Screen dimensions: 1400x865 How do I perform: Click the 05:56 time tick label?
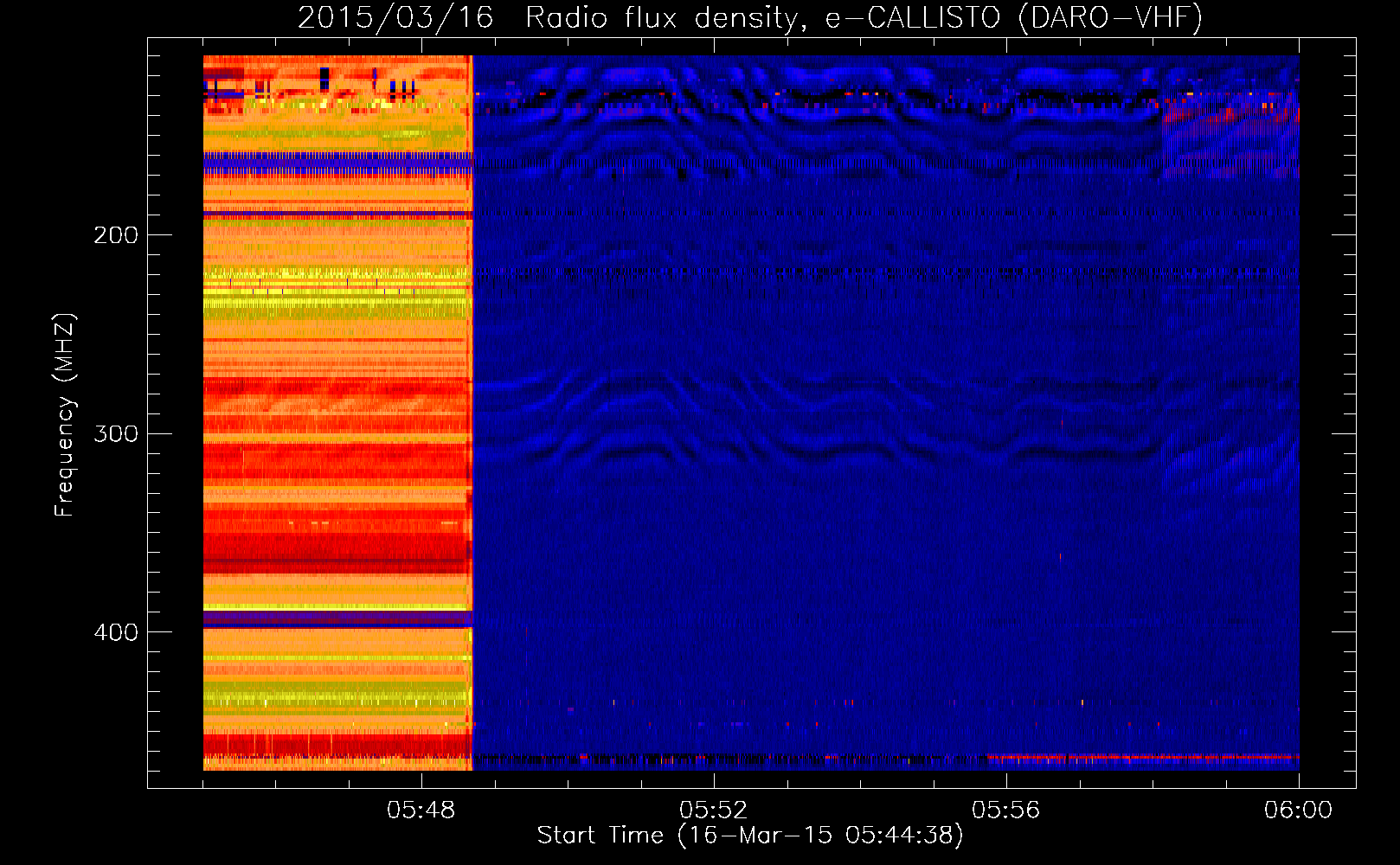pos(1006,810)
